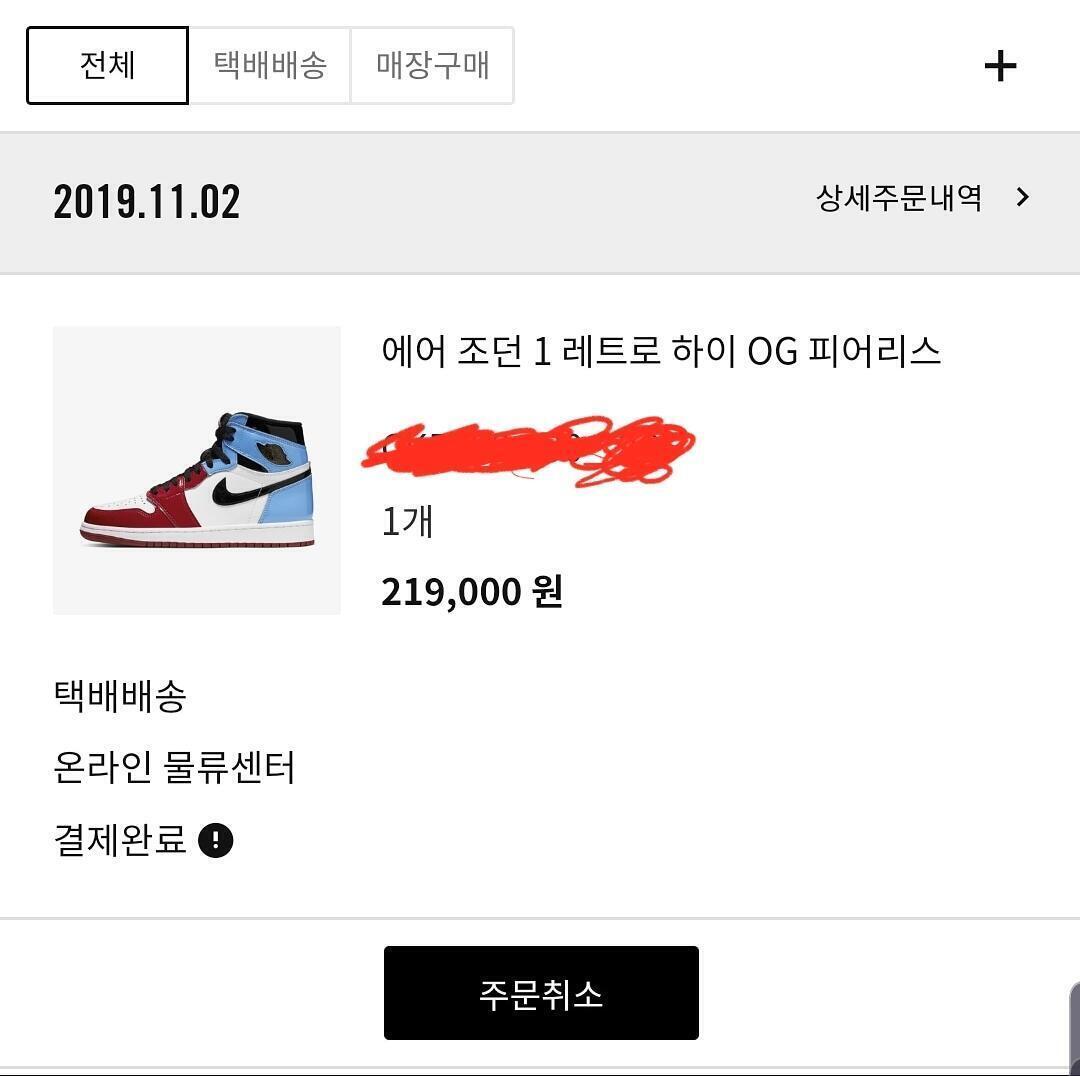The width and height of the screenshot is (1080, 1076).
Task: Open the 매장구매 tab
Action: click(x=432, y=66)
